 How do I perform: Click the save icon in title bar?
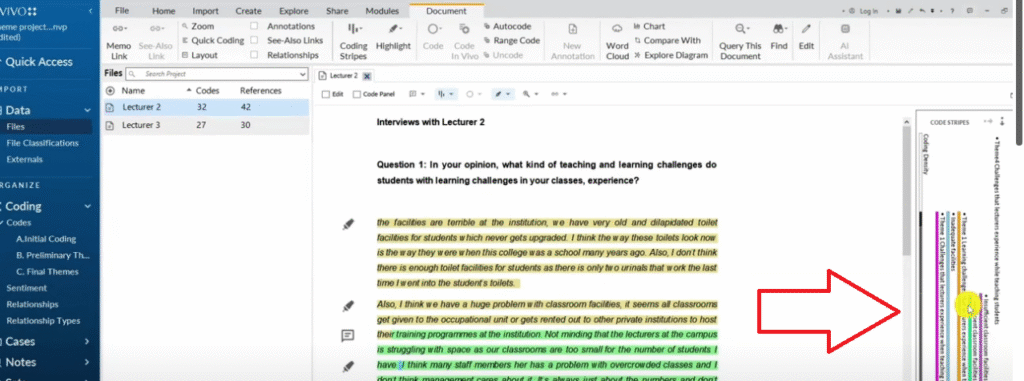[x=899, y=11]
